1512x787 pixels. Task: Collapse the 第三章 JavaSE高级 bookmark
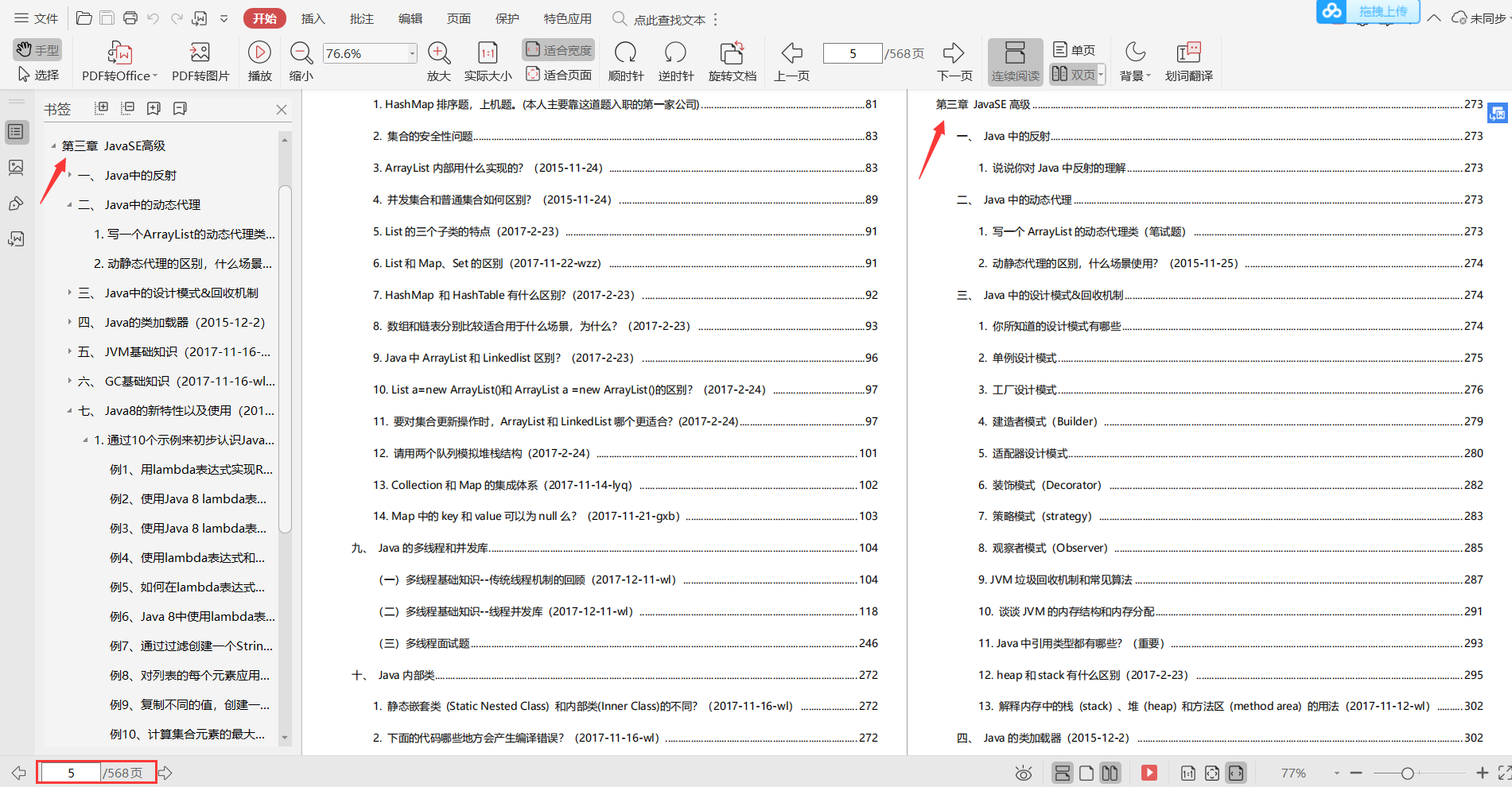click(x=53, y=146)
